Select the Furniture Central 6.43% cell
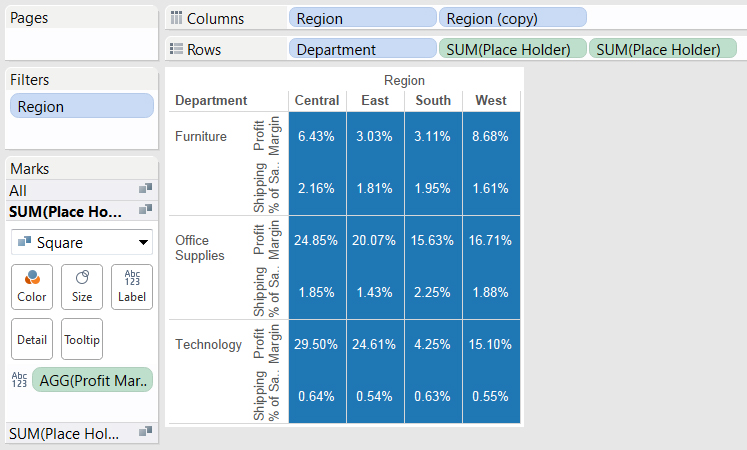Viewport: 747px width, 450px height. [x=317, y=137]
